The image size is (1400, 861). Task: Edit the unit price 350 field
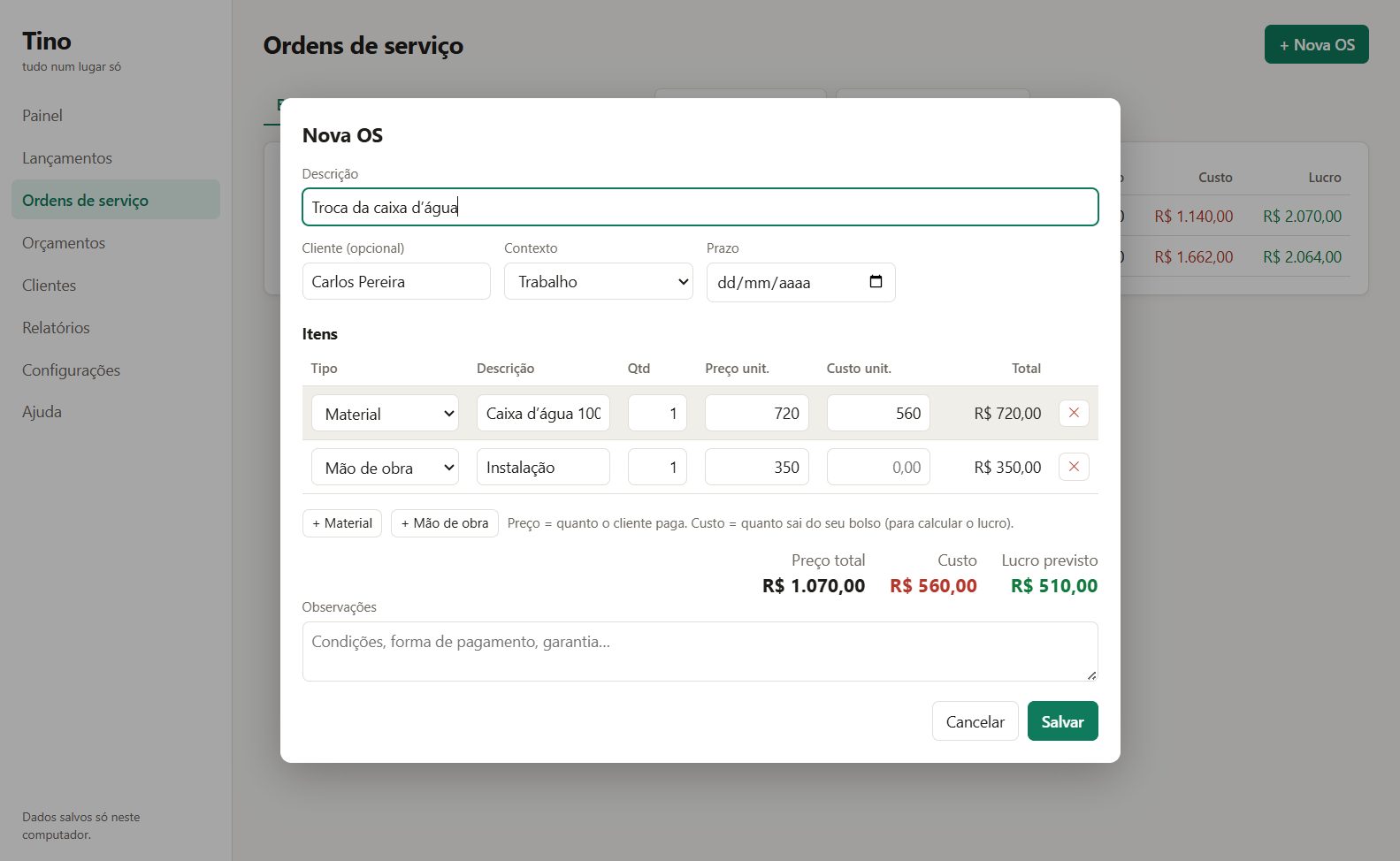pyautogui.click(x=757, y=467)
